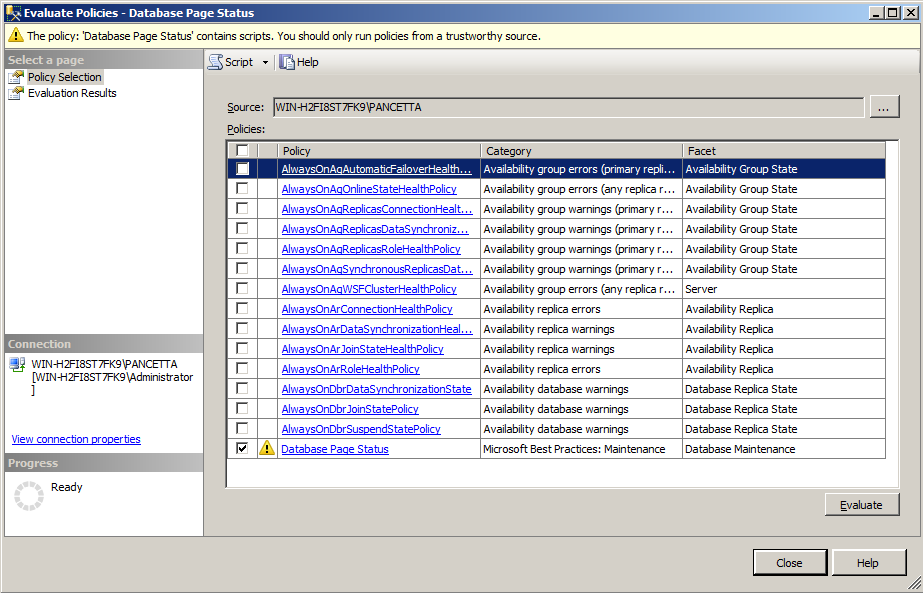Maximize the Evaluate Policies window
The height and width of the screenshot is (593, 923).
[x=893, y=12]
